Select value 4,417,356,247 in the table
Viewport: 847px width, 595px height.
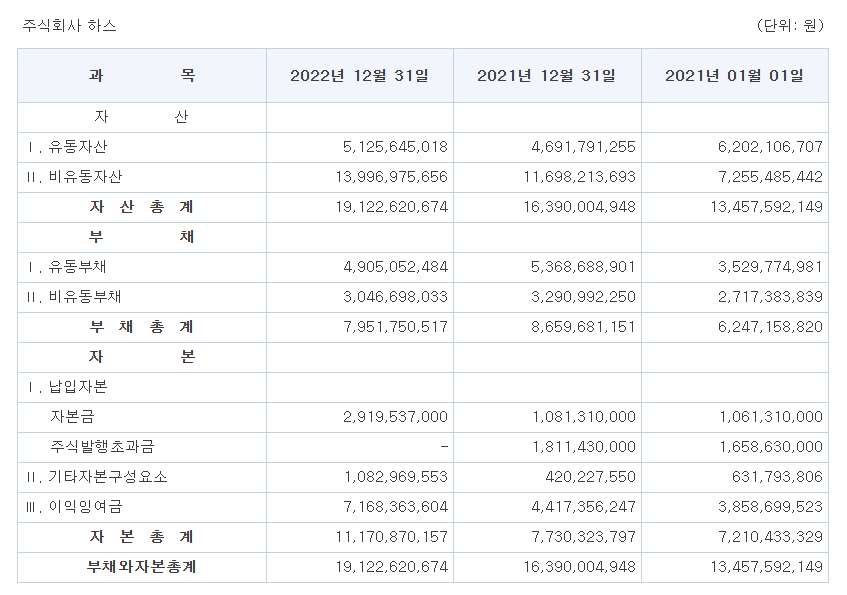click(x=583, y=507)
